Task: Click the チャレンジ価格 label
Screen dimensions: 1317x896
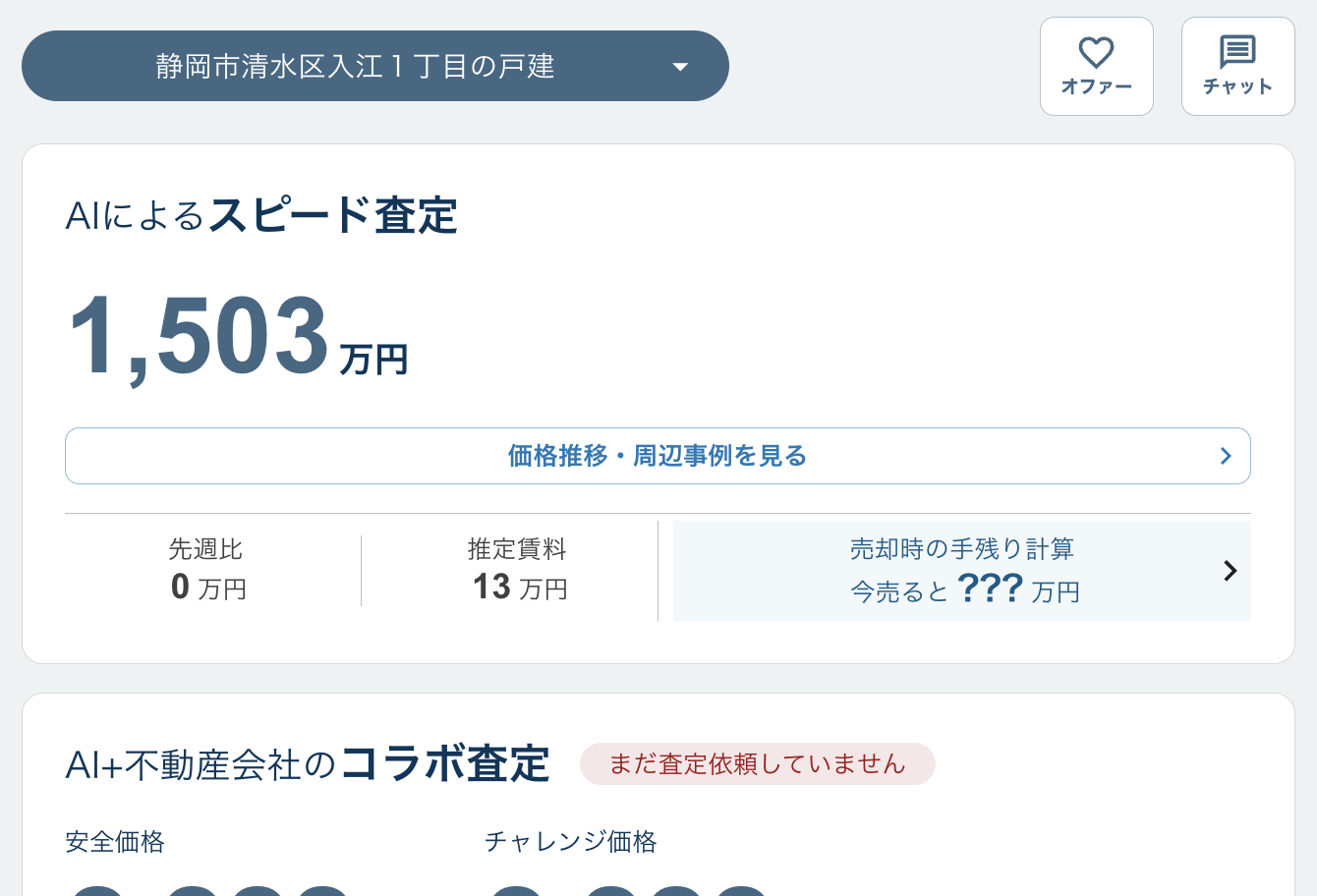Action: (570, 842)
